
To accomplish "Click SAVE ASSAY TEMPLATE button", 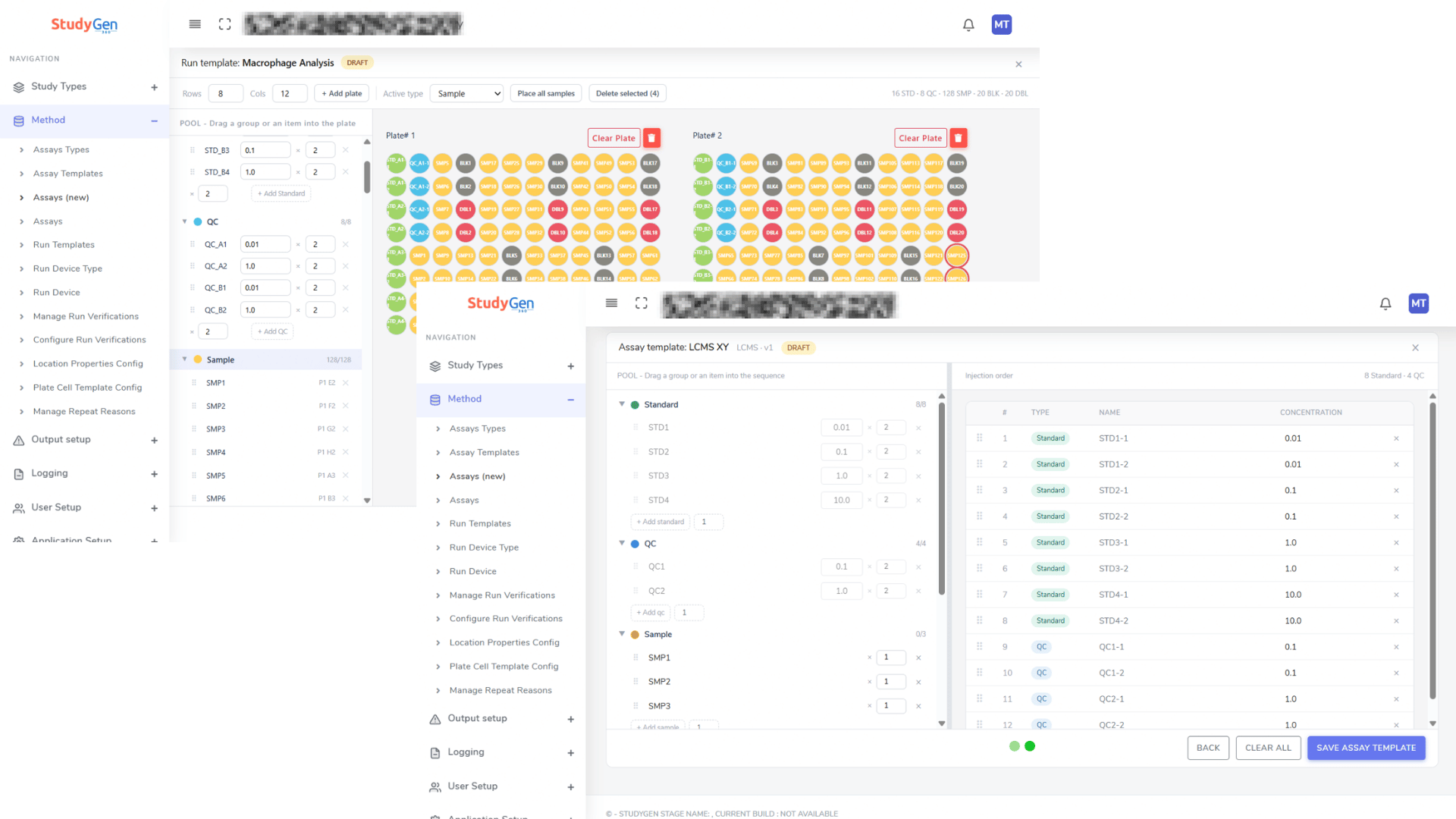I will 1366,748.
